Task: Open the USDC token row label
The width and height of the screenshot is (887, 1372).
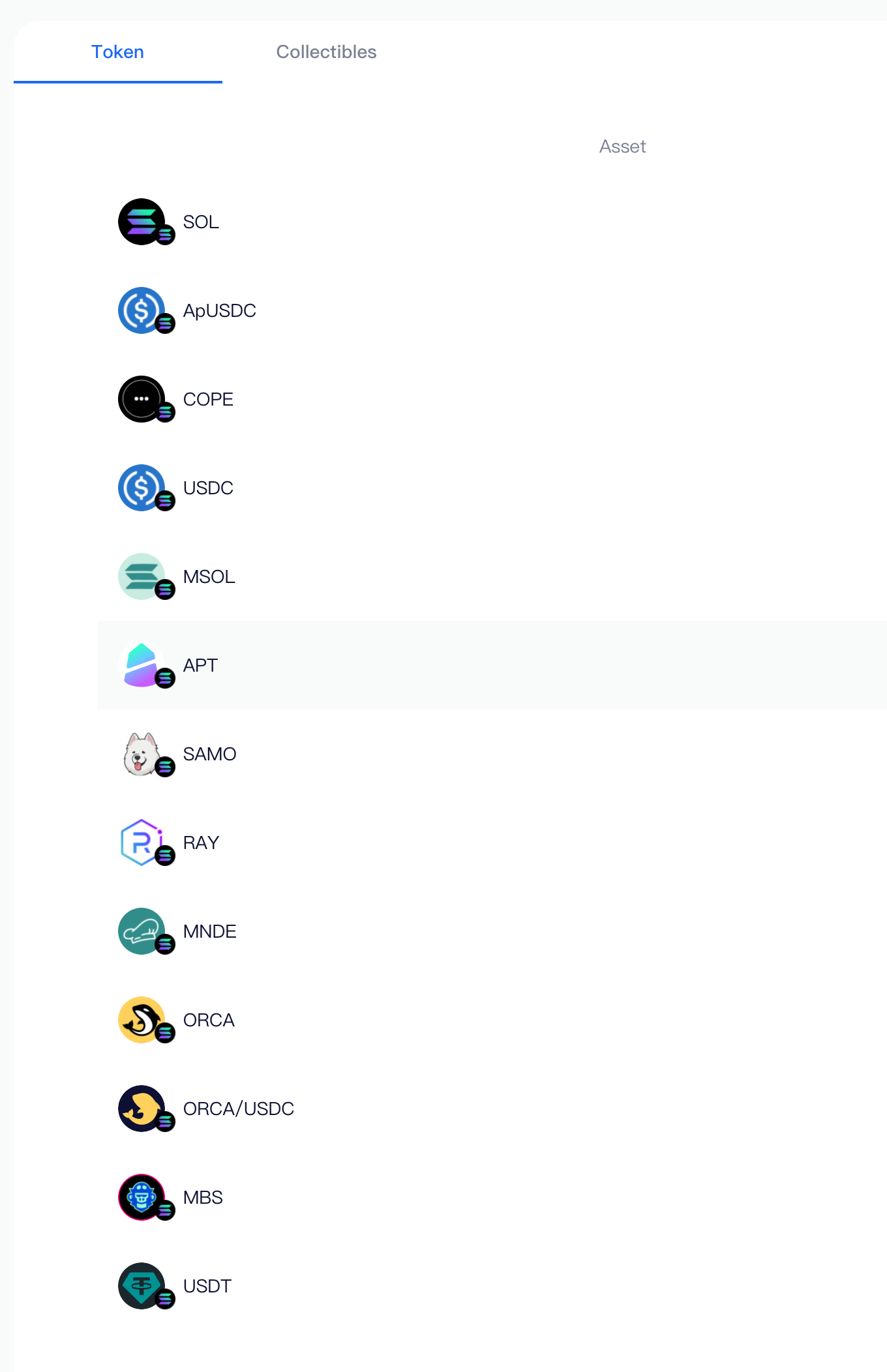Action: (x=208, y=488)
